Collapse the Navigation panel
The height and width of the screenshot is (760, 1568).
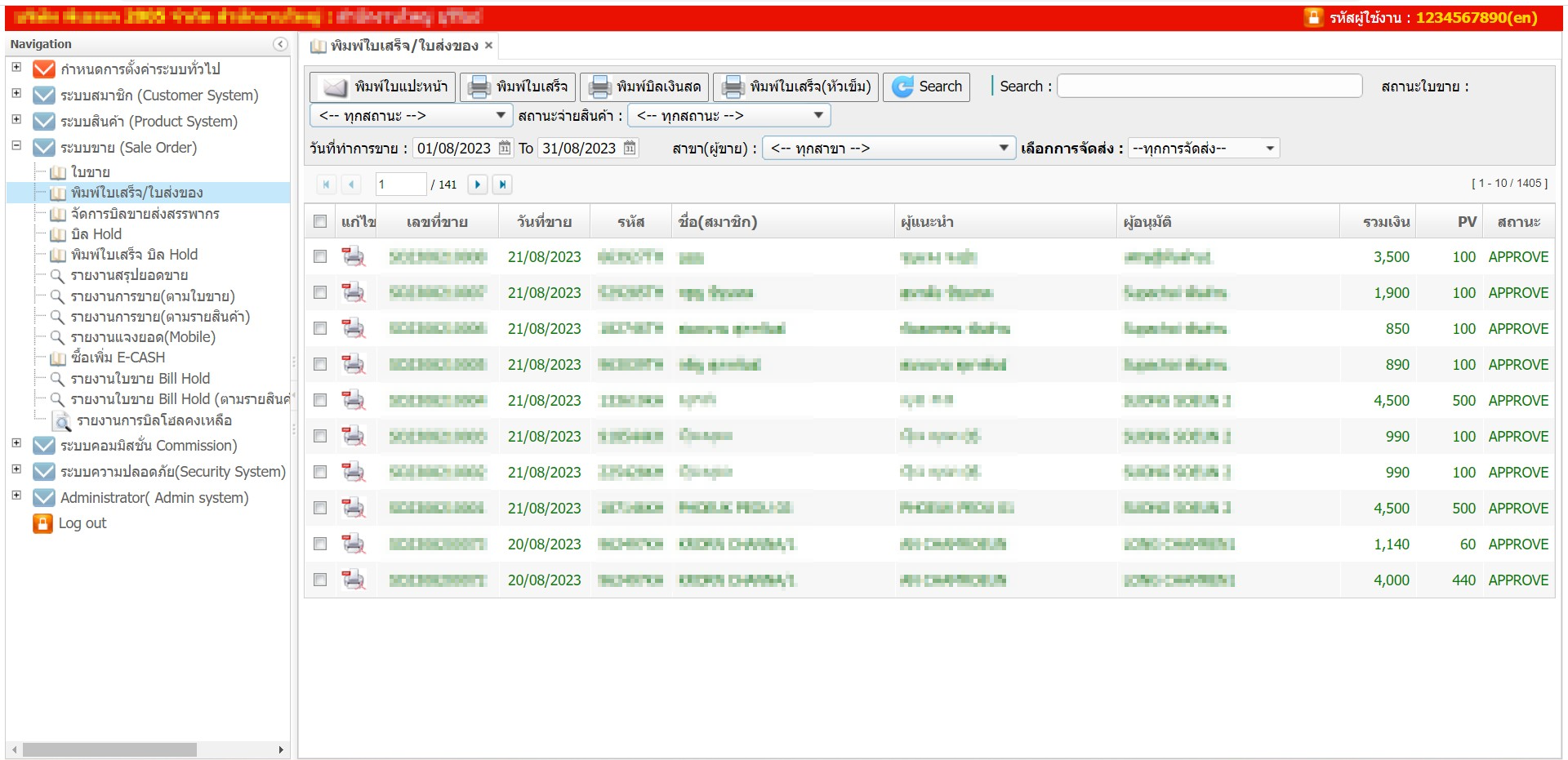point(280,44)
